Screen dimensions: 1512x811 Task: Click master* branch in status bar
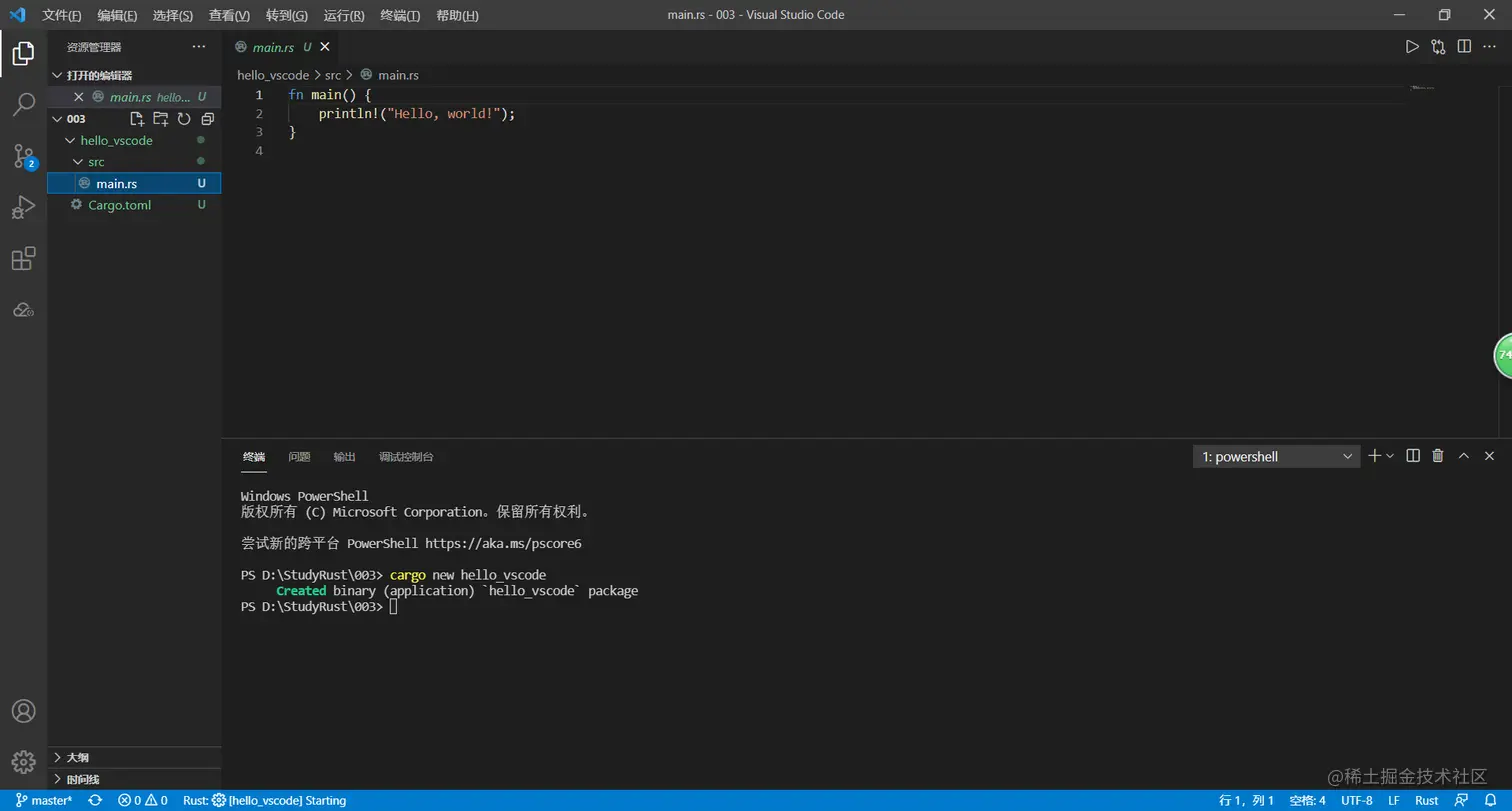pyautogui.click(x=44, y=800)
